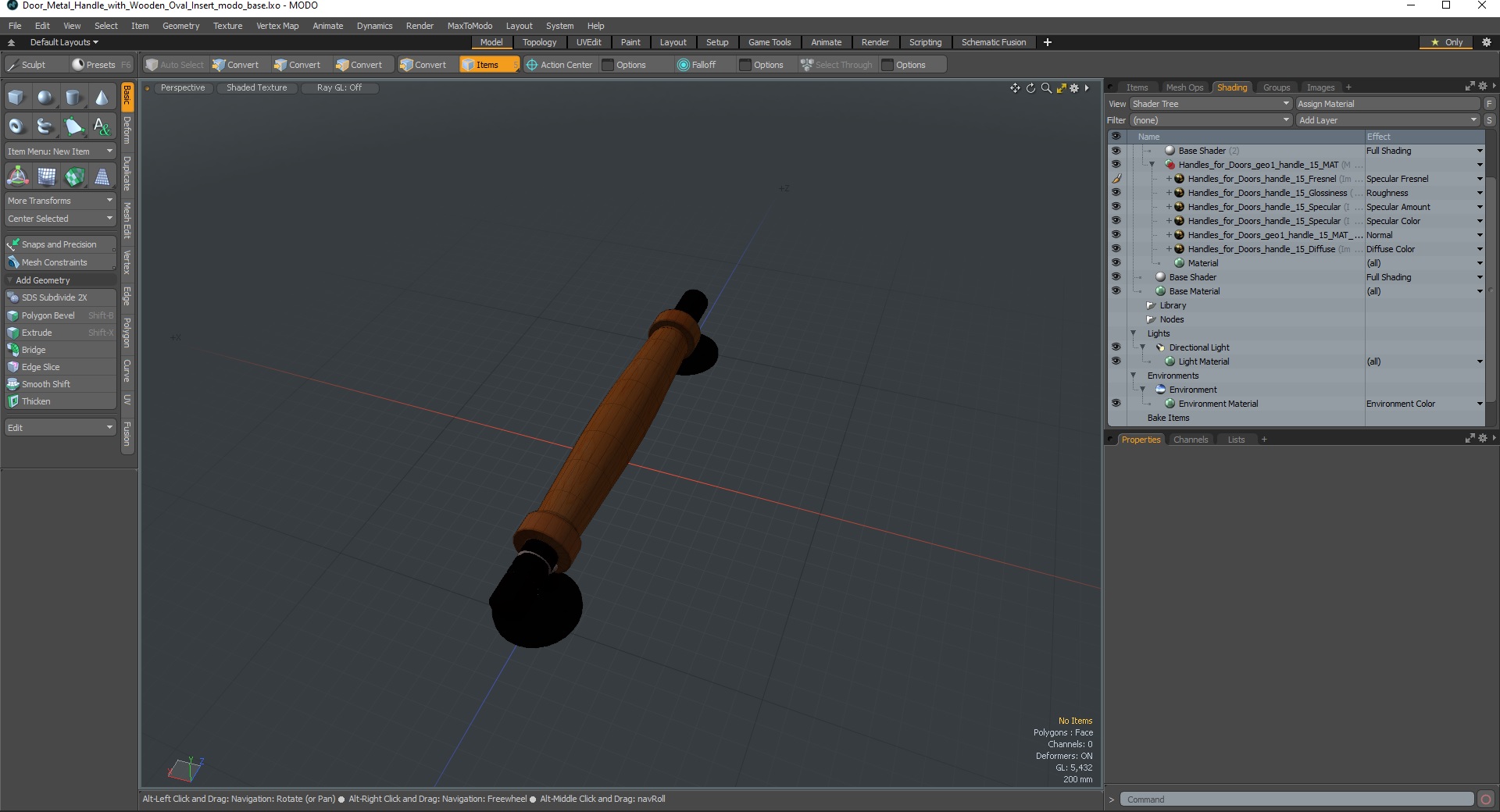Collapse the Lights tree section
1500x812 pixels.
(x=1134, y=333)
